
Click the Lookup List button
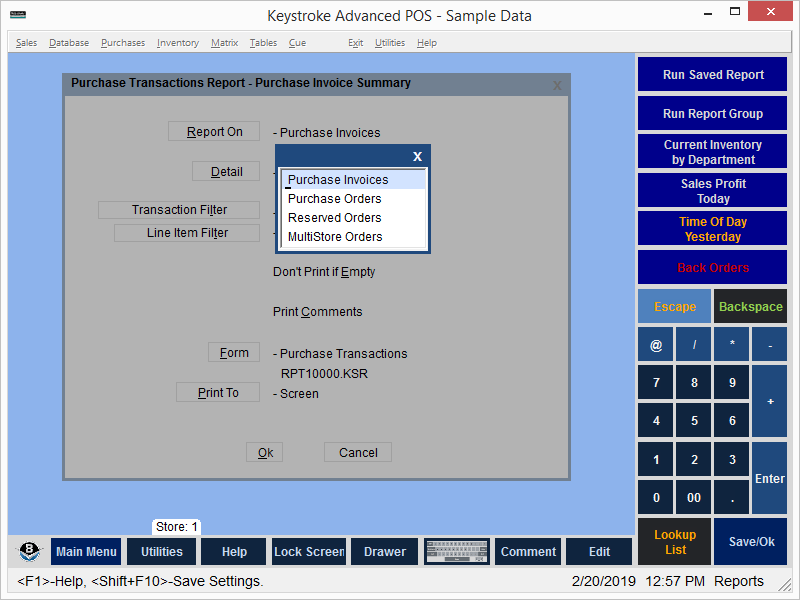[675, 542]
